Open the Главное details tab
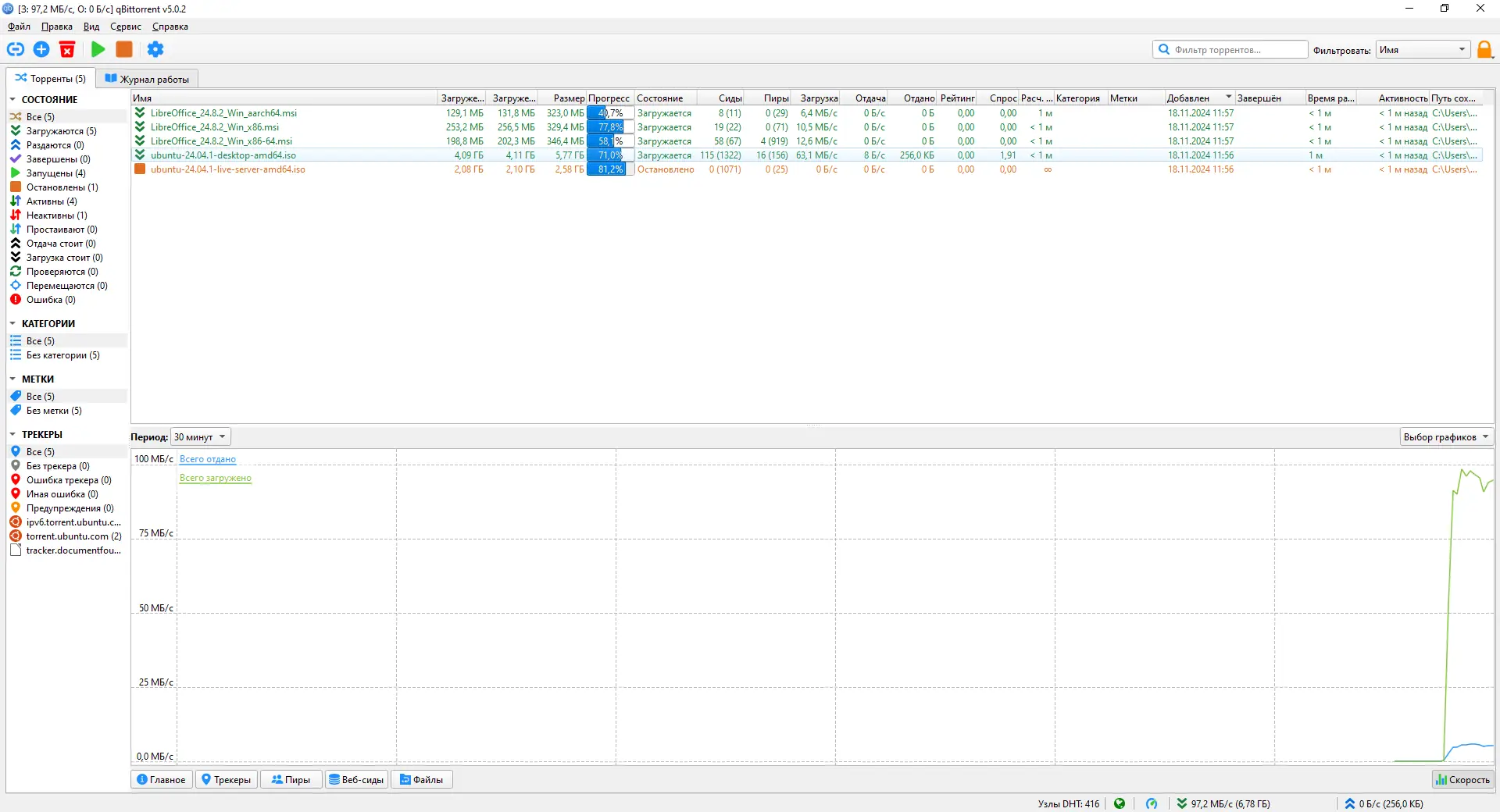Image resolution: width=1500 pixels, height=812 pixels. point(162,779)
